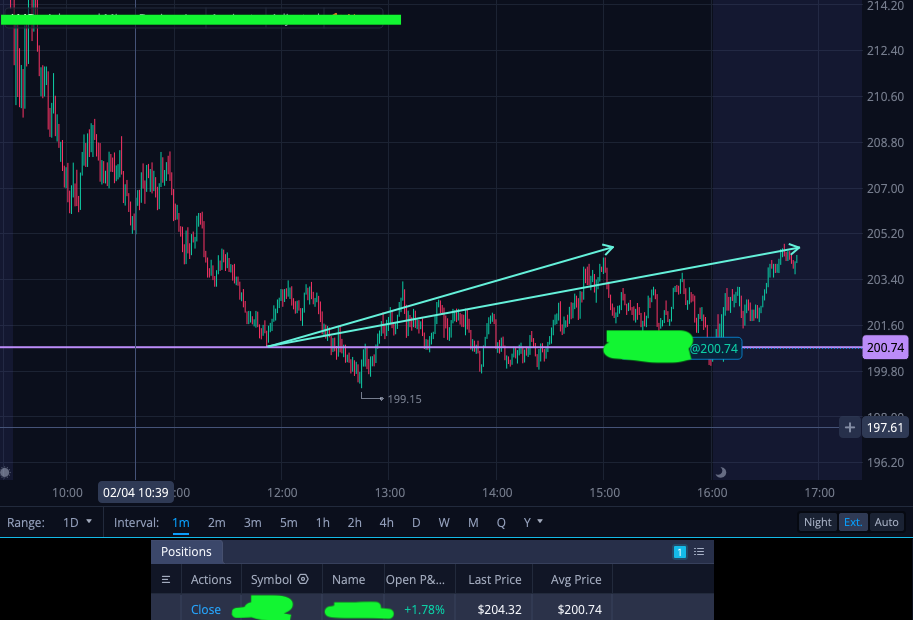Toggle Night session display

point(818,522)
